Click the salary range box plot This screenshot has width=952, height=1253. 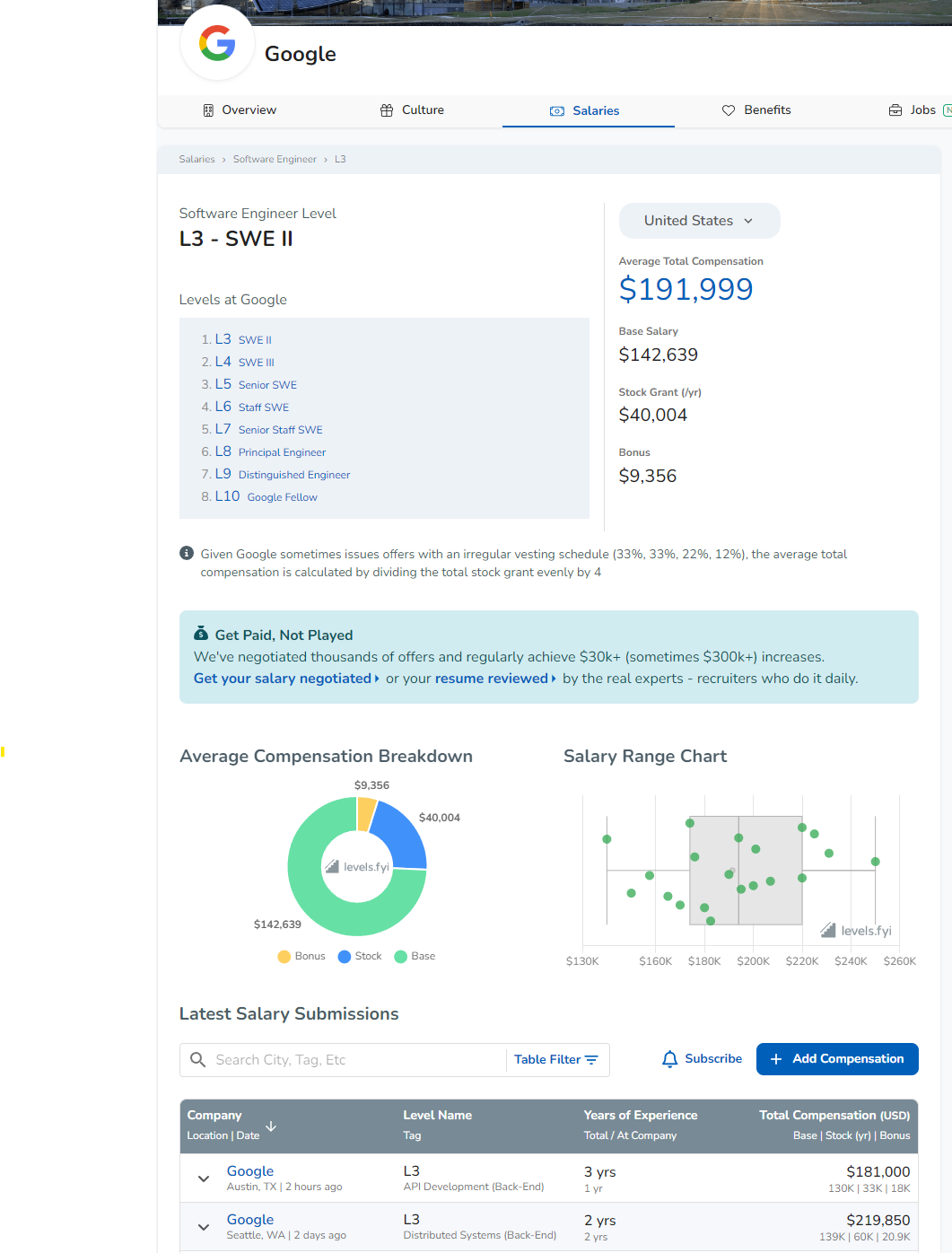coord(745,871)
